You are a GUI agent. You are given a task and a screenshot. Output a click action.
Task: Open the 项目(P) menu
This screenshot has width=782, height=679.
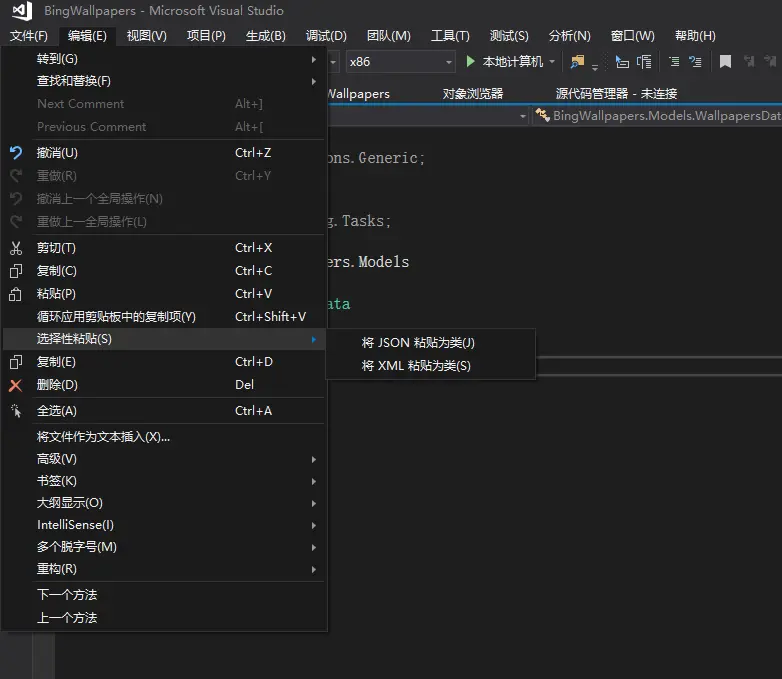[x=206, y=36]
